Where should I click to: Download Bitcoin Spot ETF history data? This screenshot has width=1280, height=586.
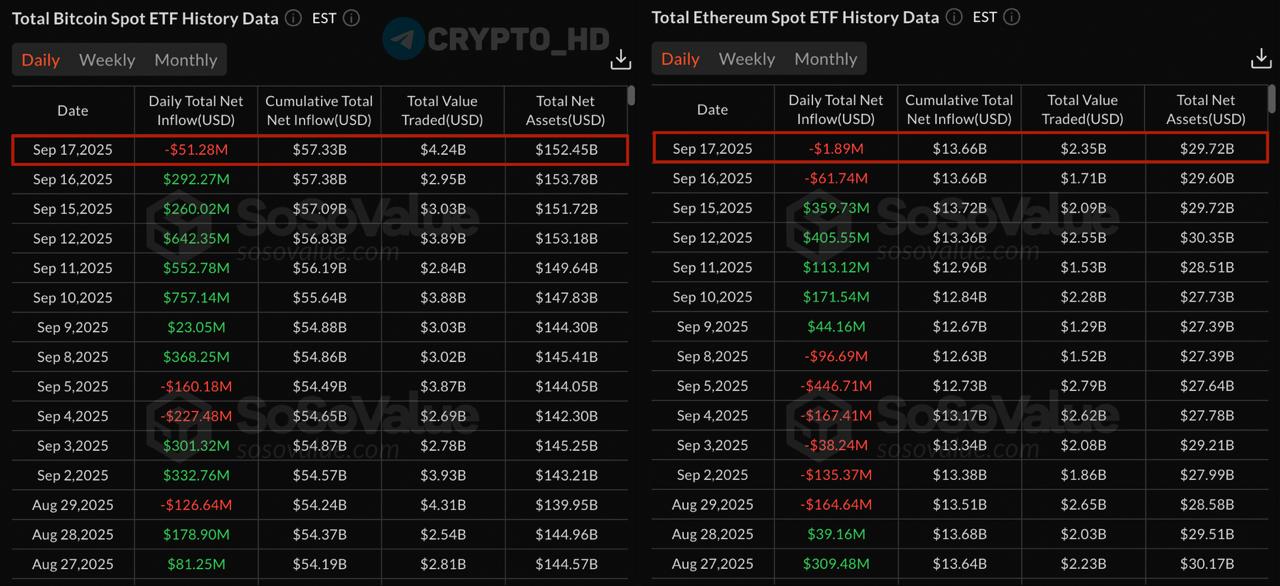pyautogui.click(x=621, y=59)
